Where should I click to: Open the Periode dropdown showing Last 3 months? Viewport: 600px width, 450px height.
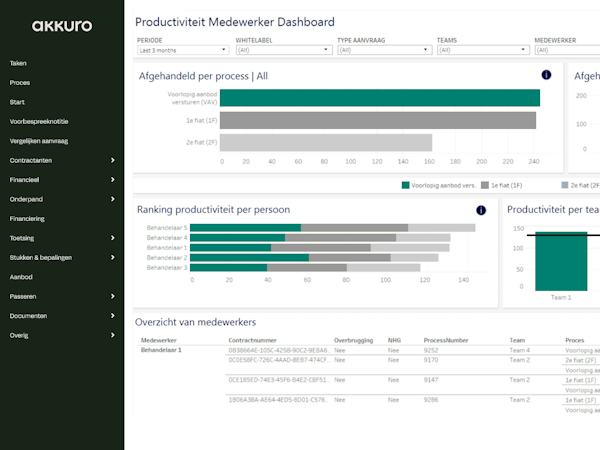coord(183,50)
